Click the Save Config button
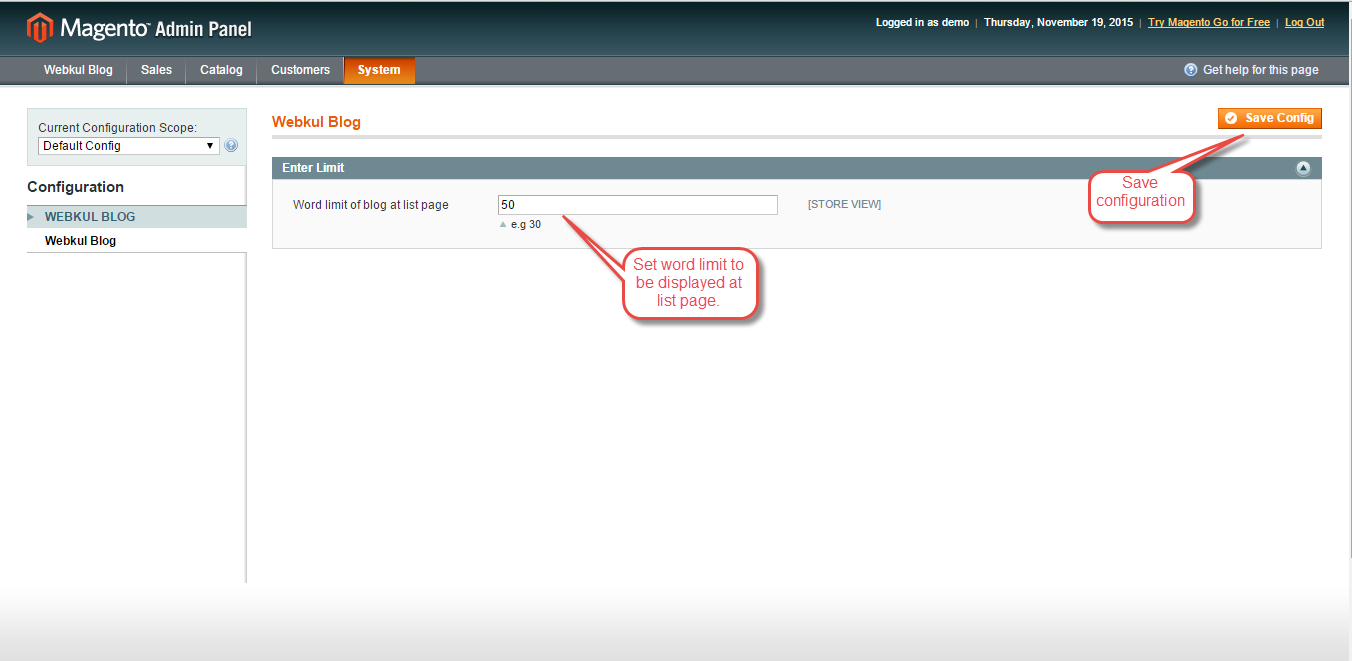The width and height of the screenshot is (1352, 661). pos(1269,118)
